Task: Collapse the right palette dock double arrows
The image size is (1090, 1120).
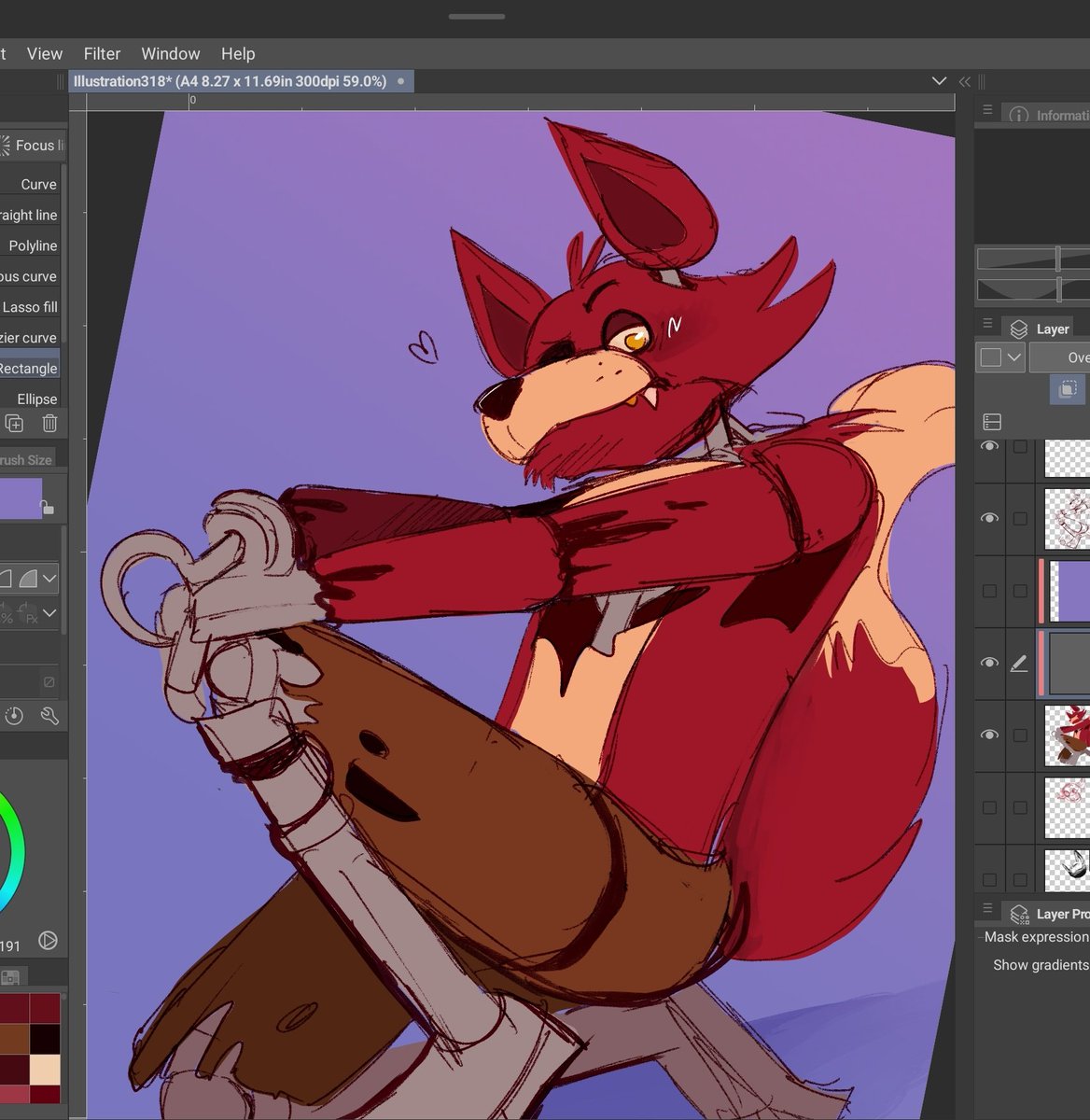Action: pos(965,81)
